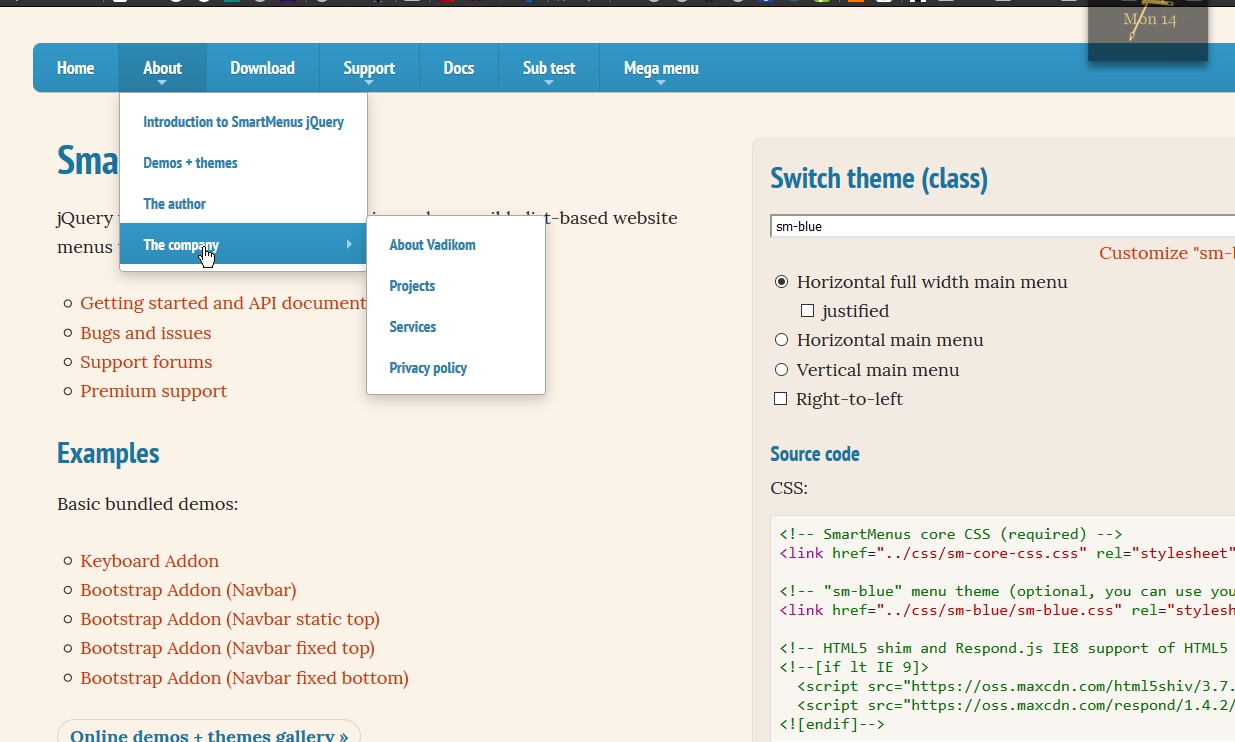
Task: Click the 'Bugs and issues' link
Action: (145, 333)
